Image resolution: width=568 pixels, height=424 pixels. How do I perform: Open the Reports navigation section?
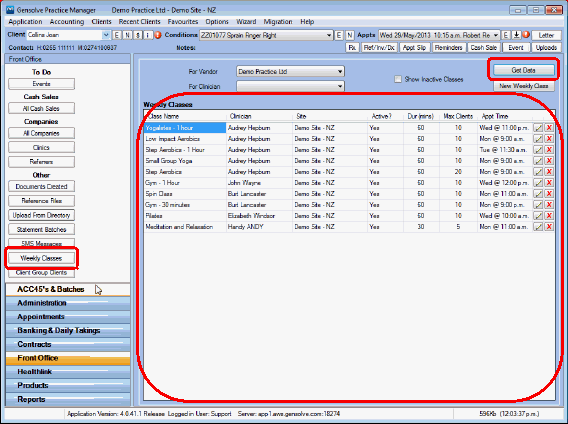68,399
